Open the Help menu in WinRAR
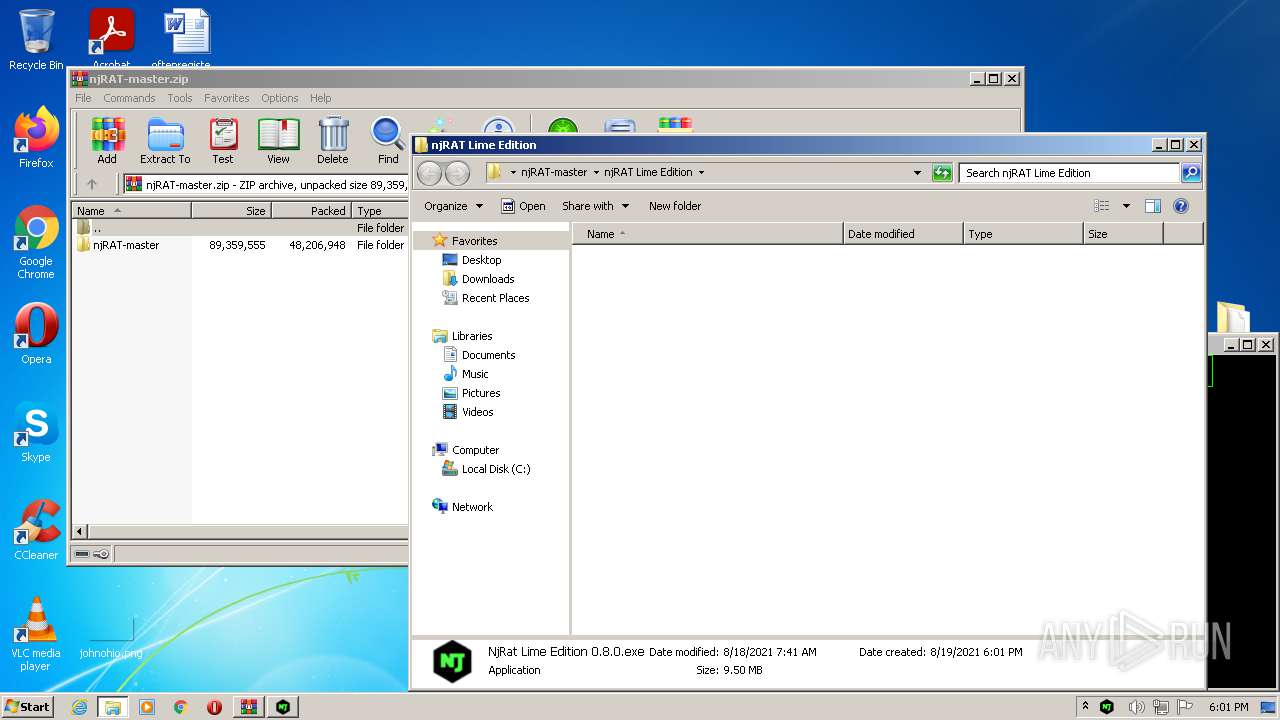This screenshot has height=720, width=1280. (320, 98)
